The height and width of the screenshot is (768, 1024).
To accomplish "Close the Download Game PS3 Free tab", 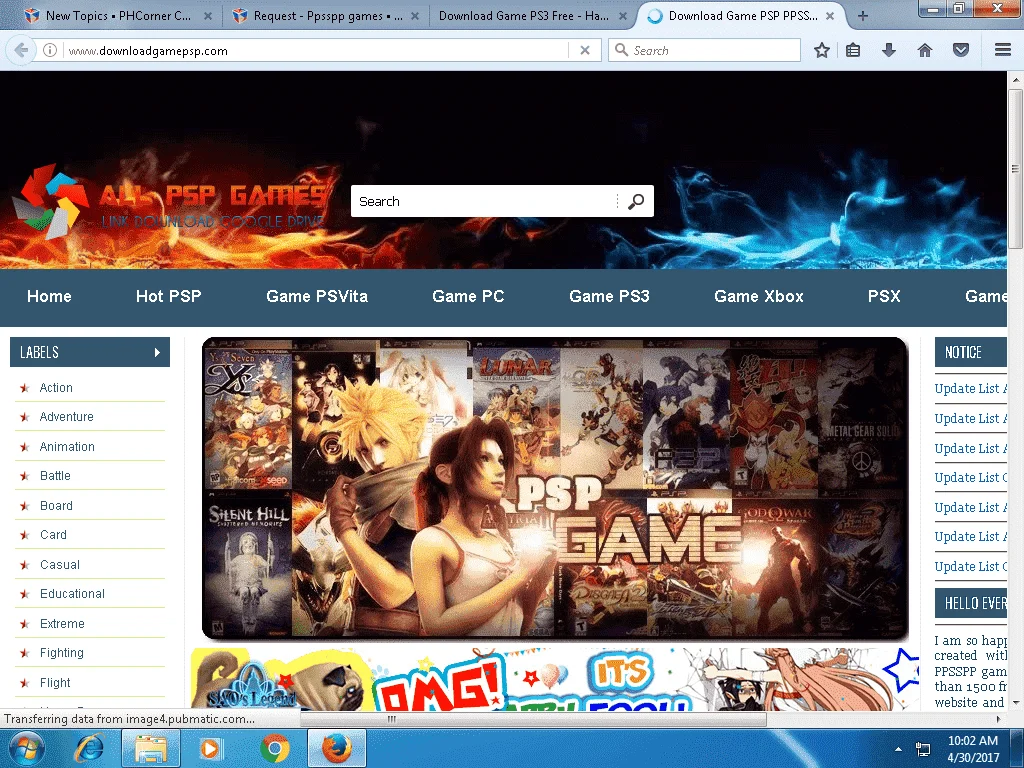I will click(622, 16).
